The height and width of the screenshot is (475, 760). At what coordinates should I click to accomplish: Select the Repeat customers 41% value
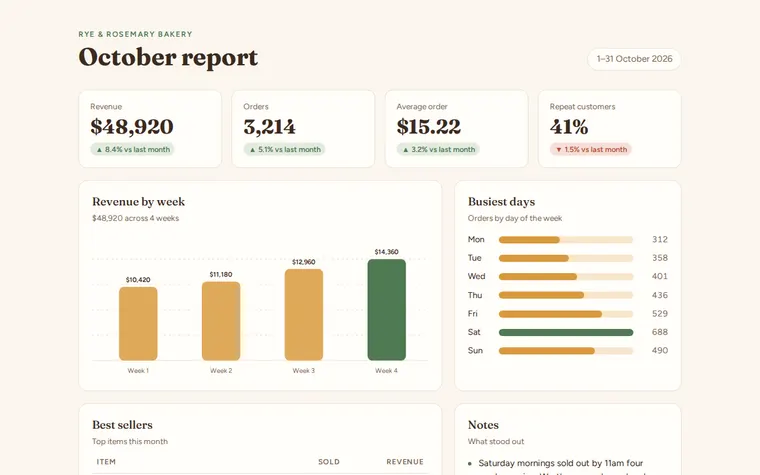569,127
